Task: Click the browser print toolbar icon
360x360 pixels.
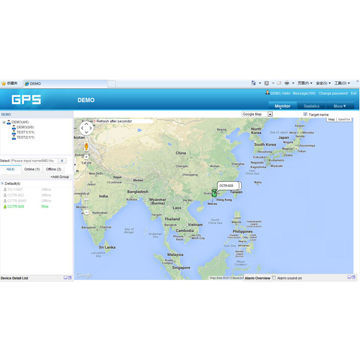Action: (286, 83)
